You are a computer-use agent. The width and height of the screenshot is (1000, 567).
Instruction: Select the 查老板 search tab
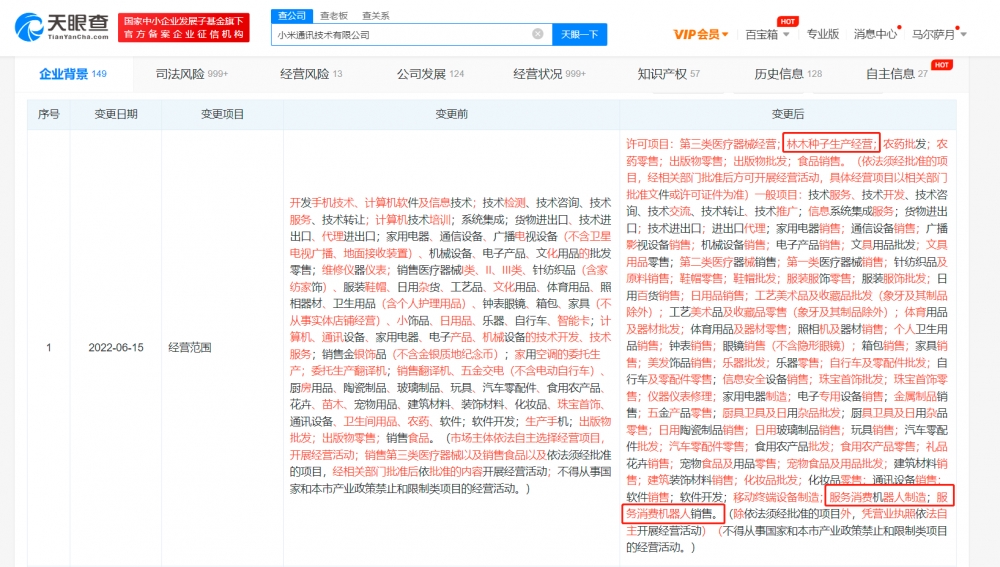(334, 15)
